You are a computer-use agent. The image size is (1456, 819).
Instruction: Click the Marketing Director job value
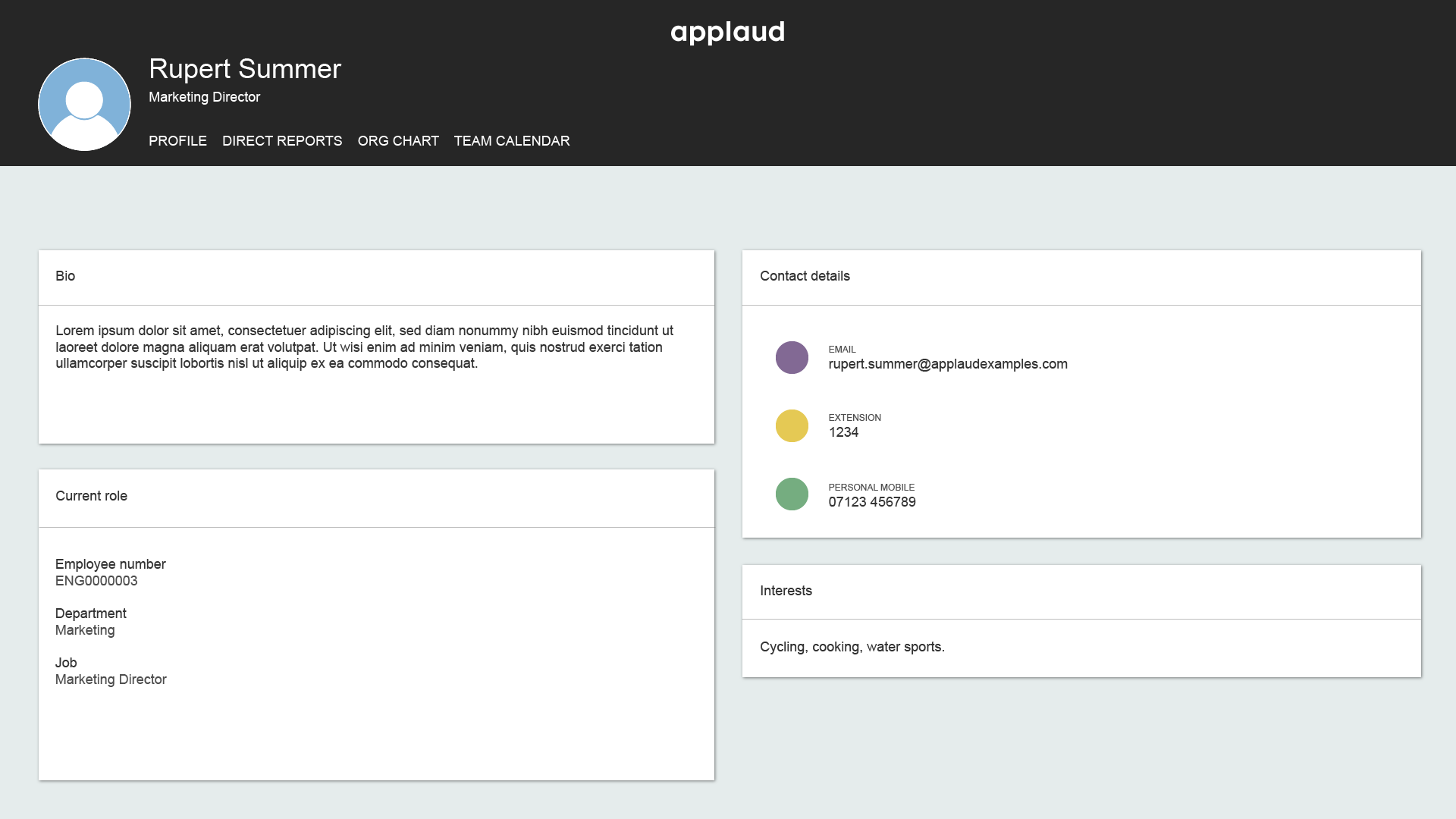[111, 679]
